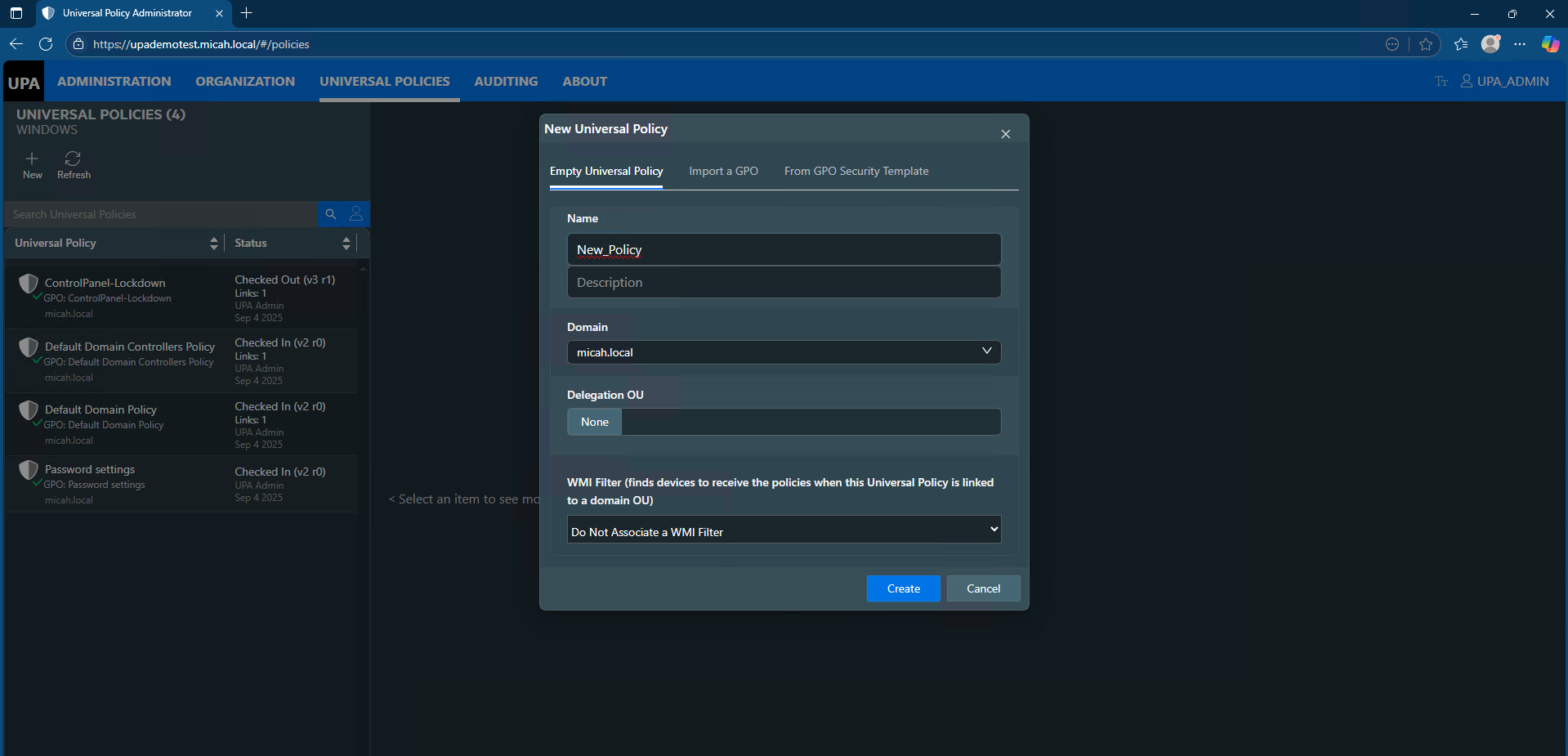Open the Auditing menu
This screenshot has height=756, width=1568.
pos(506,82)
